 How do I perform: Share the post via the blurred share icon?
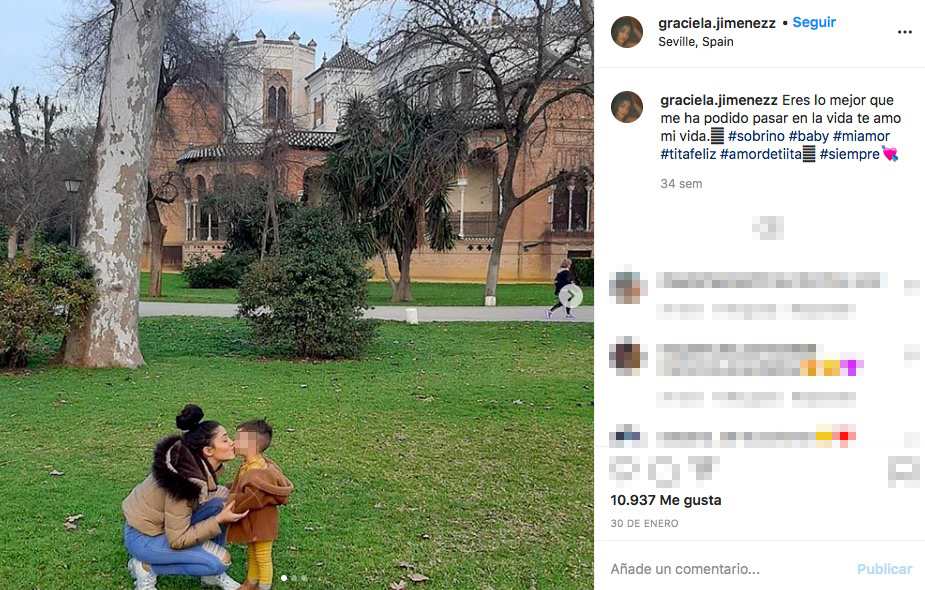pyautogui.click(x=702, y=469)
